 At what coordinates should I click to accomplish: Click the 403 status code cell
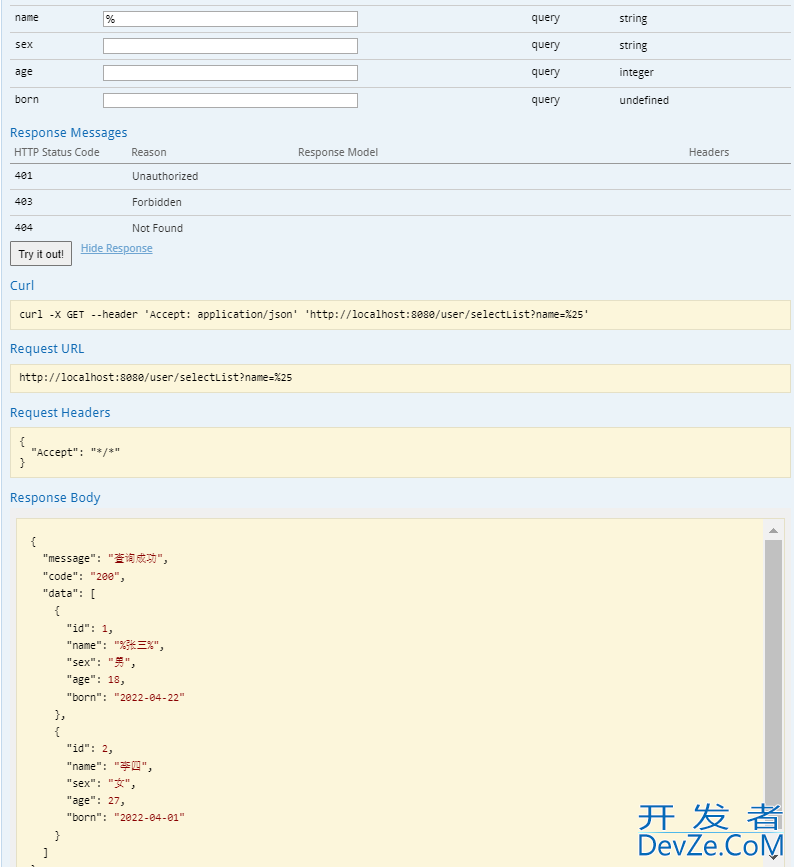coord(24,202)
